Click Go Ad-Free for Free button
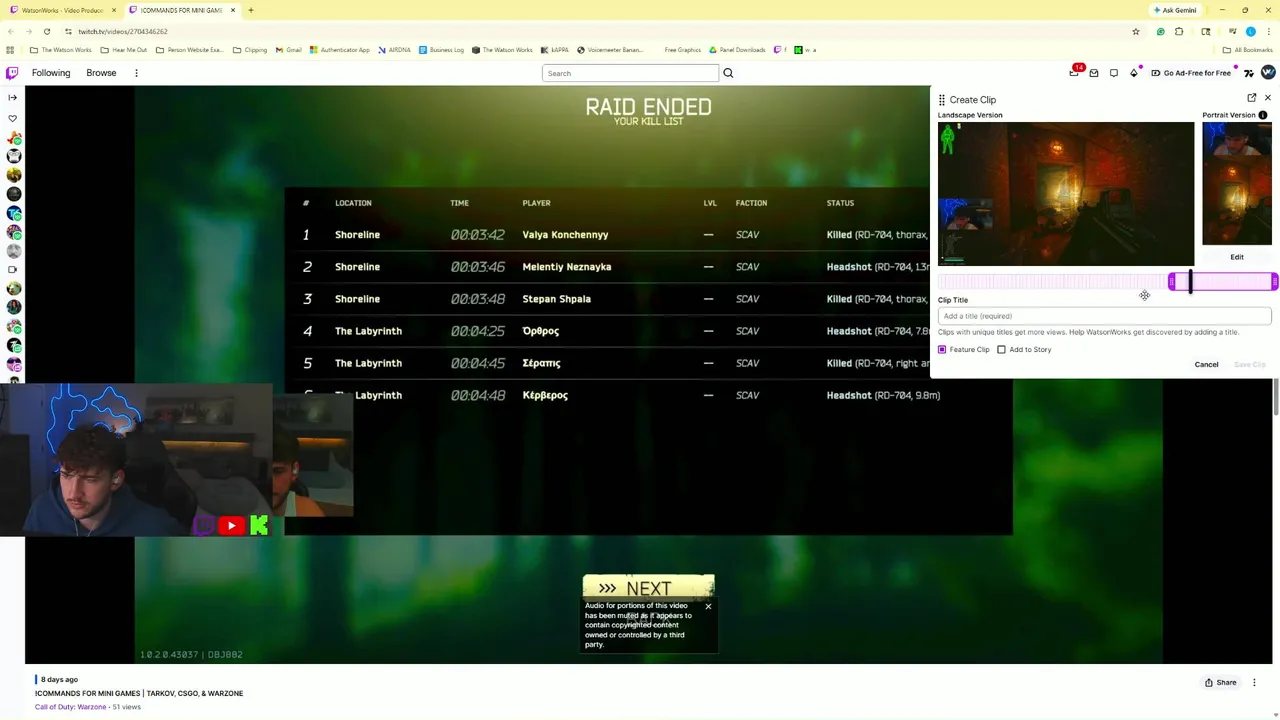 click(x=1190, y=73)
